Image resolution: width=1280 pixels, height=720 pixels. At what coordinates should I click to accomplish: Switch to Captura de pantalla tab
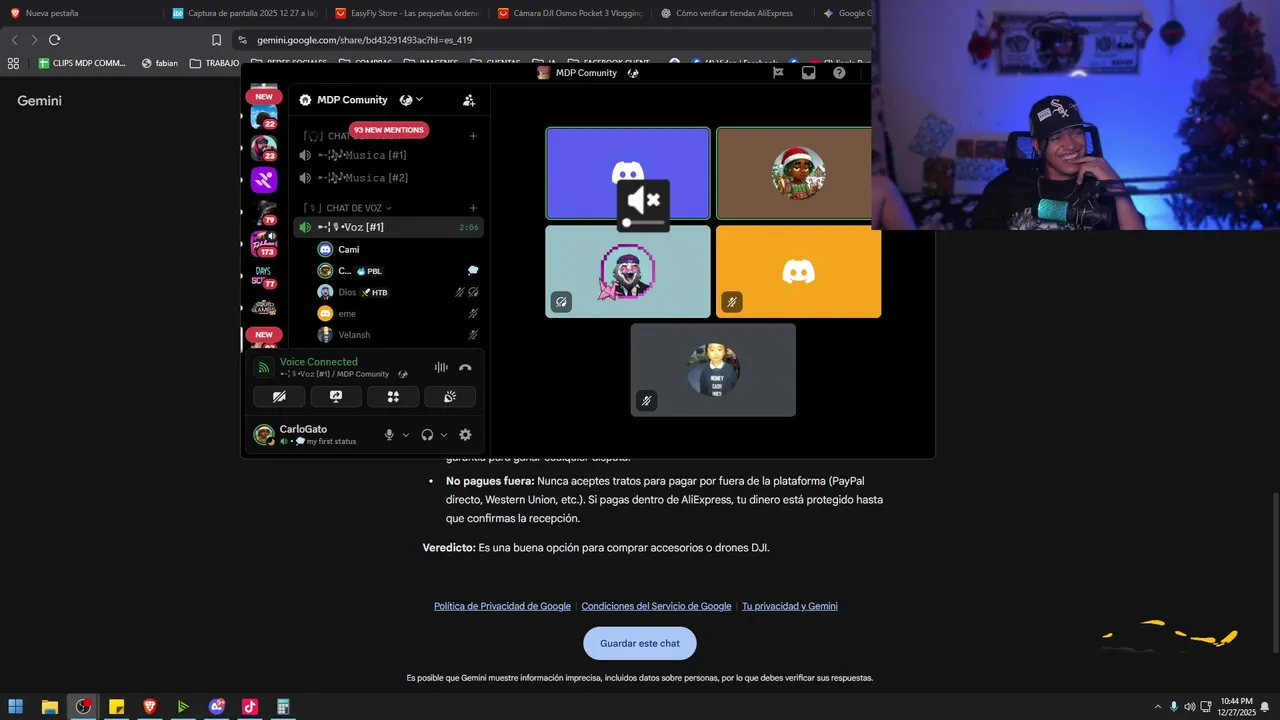click(x=243, y=13)
